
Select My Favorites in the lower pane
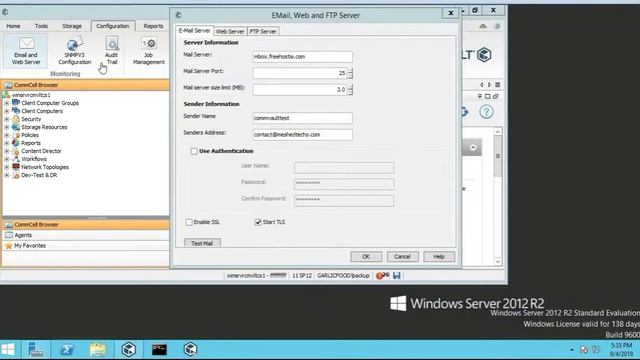click(86, 246)
